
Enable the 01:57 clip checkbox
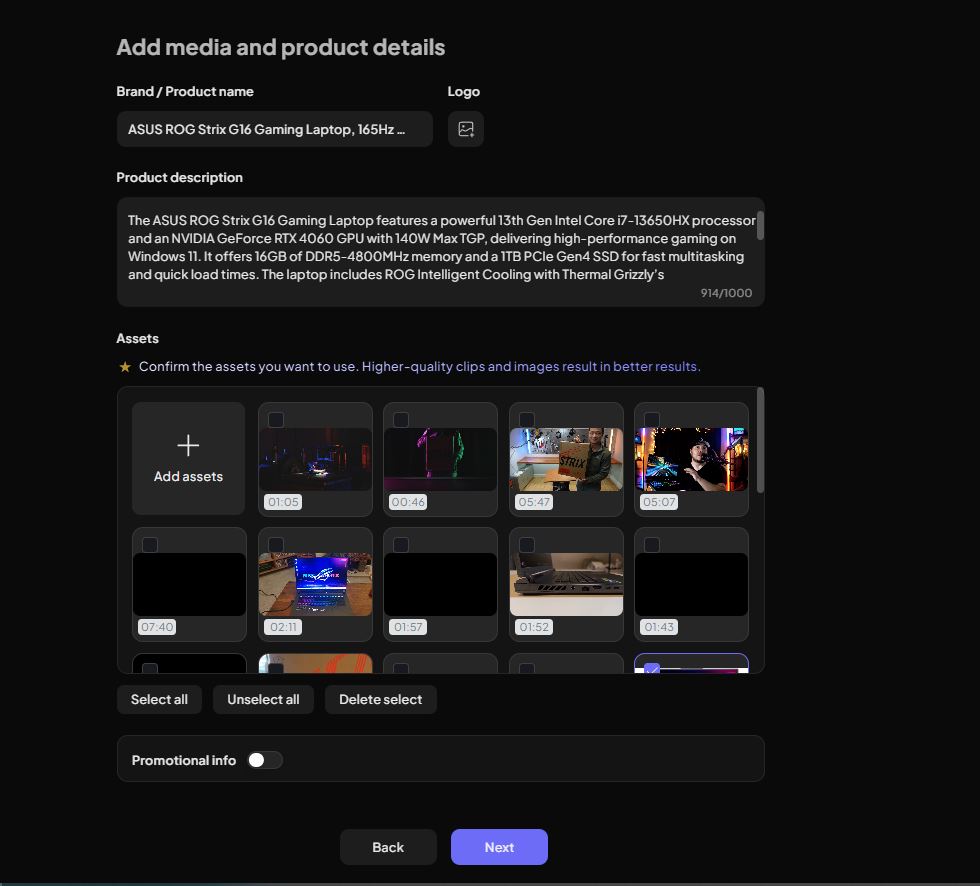pyautogui.click(x=401, y=545)
